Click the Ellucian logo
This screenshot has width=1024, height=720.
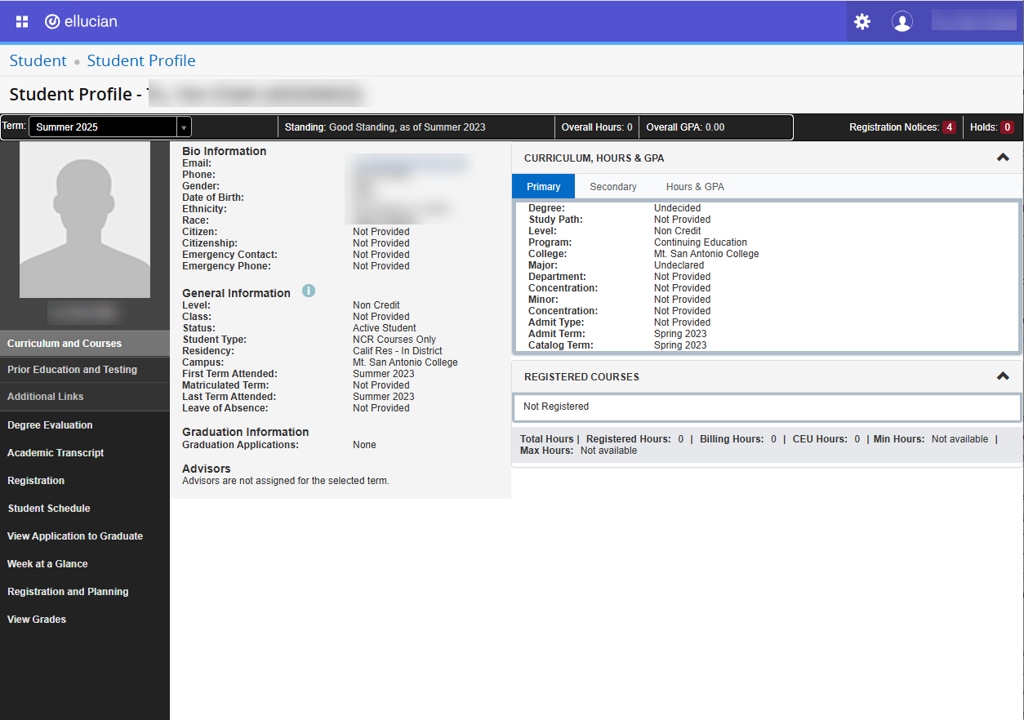click(81, 21)
